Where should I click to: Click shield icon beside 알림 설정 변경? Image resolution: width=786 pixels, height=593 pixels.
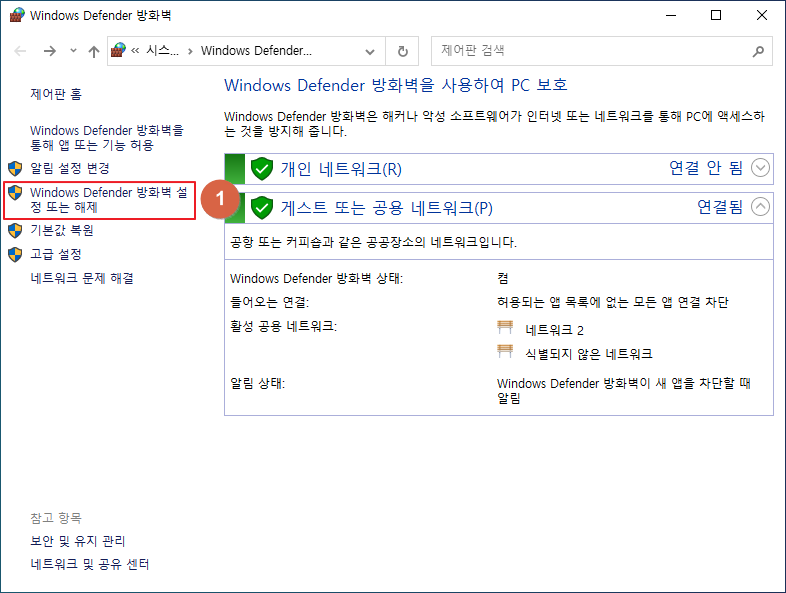15,168
